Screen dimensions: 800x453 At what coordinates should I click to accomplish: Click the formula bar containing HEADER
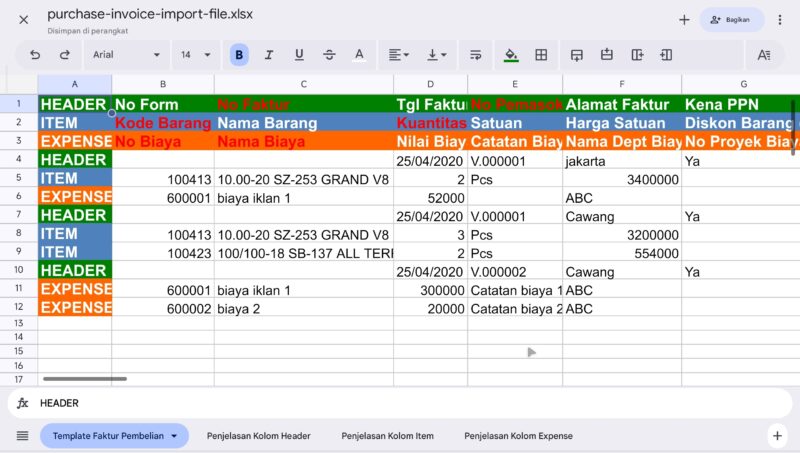tap(400, 403)
